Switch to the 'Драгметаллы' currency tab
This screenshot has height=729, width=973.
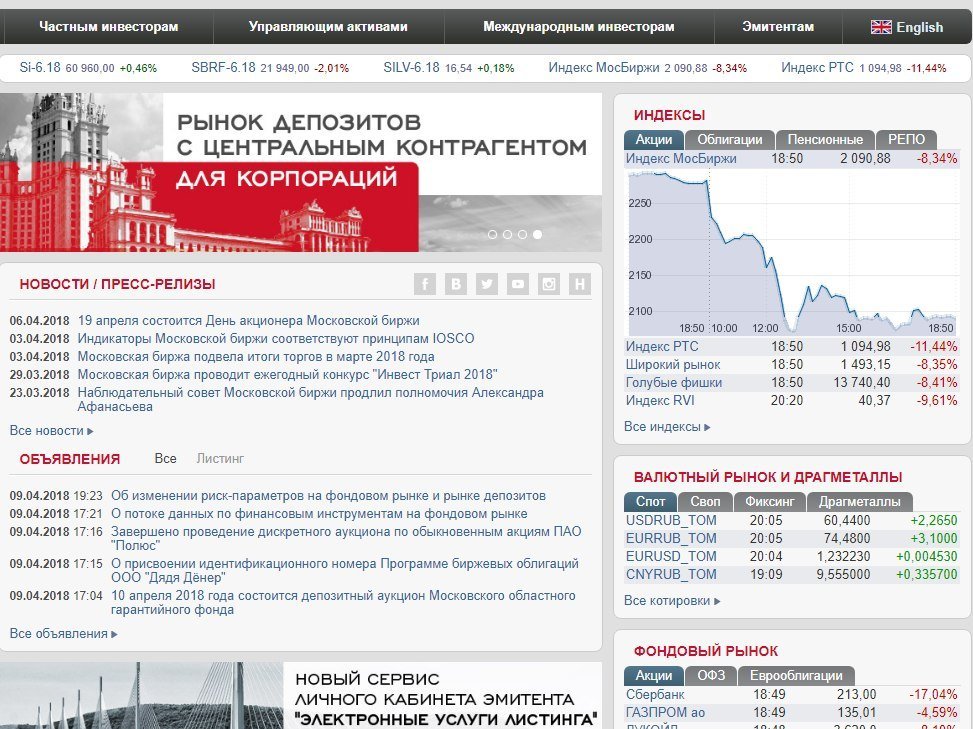click(x=859, y=502)
